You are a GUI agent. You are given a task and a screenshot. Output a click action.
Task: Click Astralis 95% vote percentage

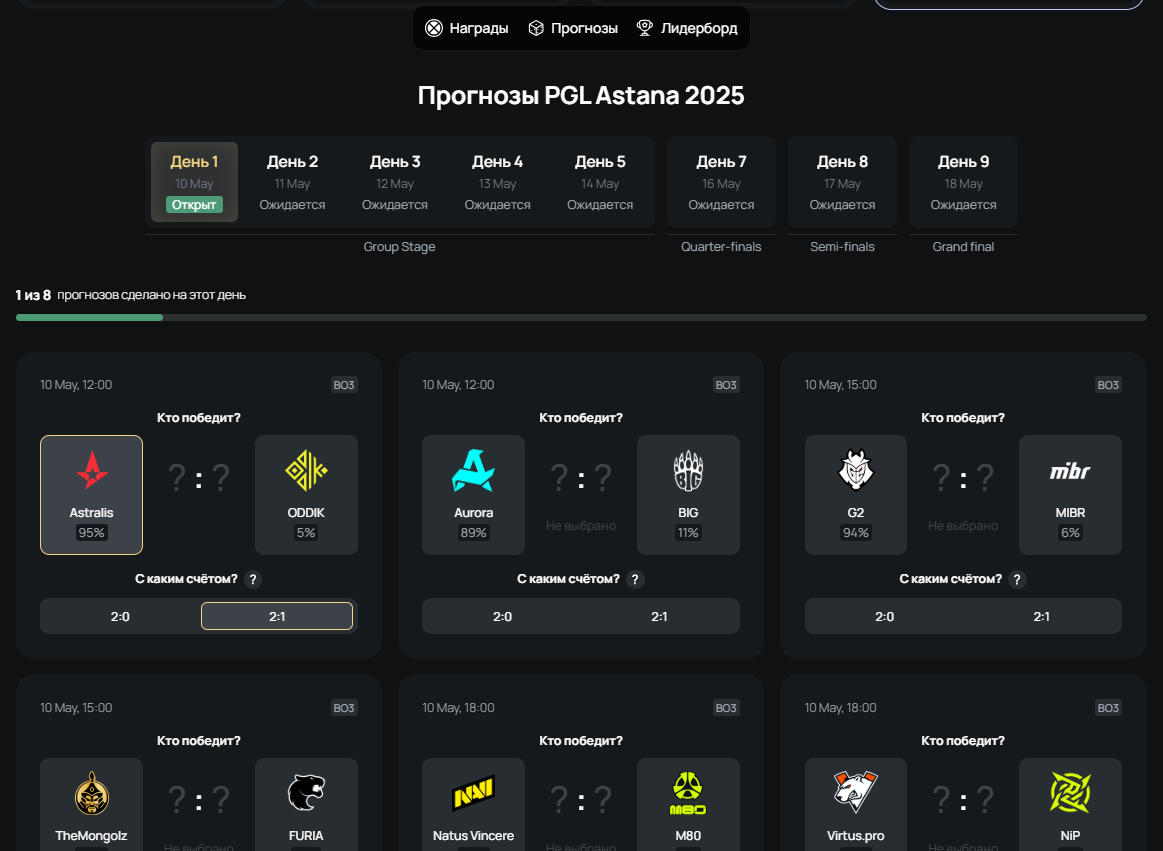[91, 533]
